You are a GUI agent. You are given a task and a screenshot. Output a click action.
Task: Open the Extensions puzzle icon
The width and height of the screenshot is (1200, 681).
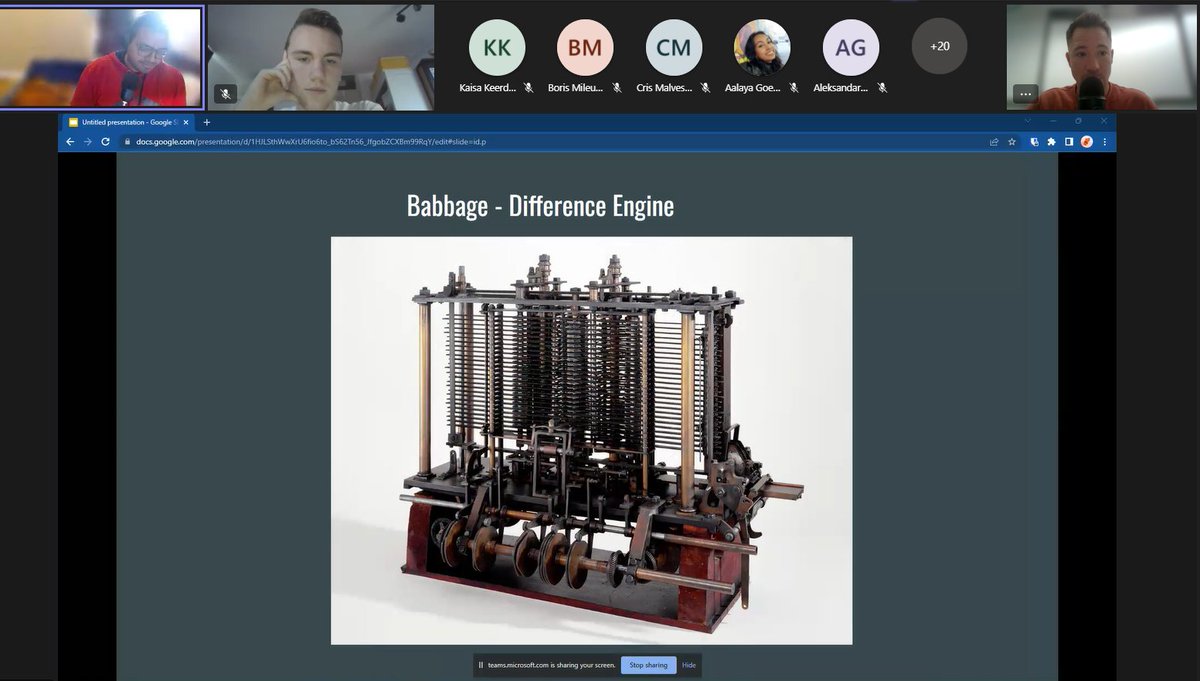(1052, 142)
